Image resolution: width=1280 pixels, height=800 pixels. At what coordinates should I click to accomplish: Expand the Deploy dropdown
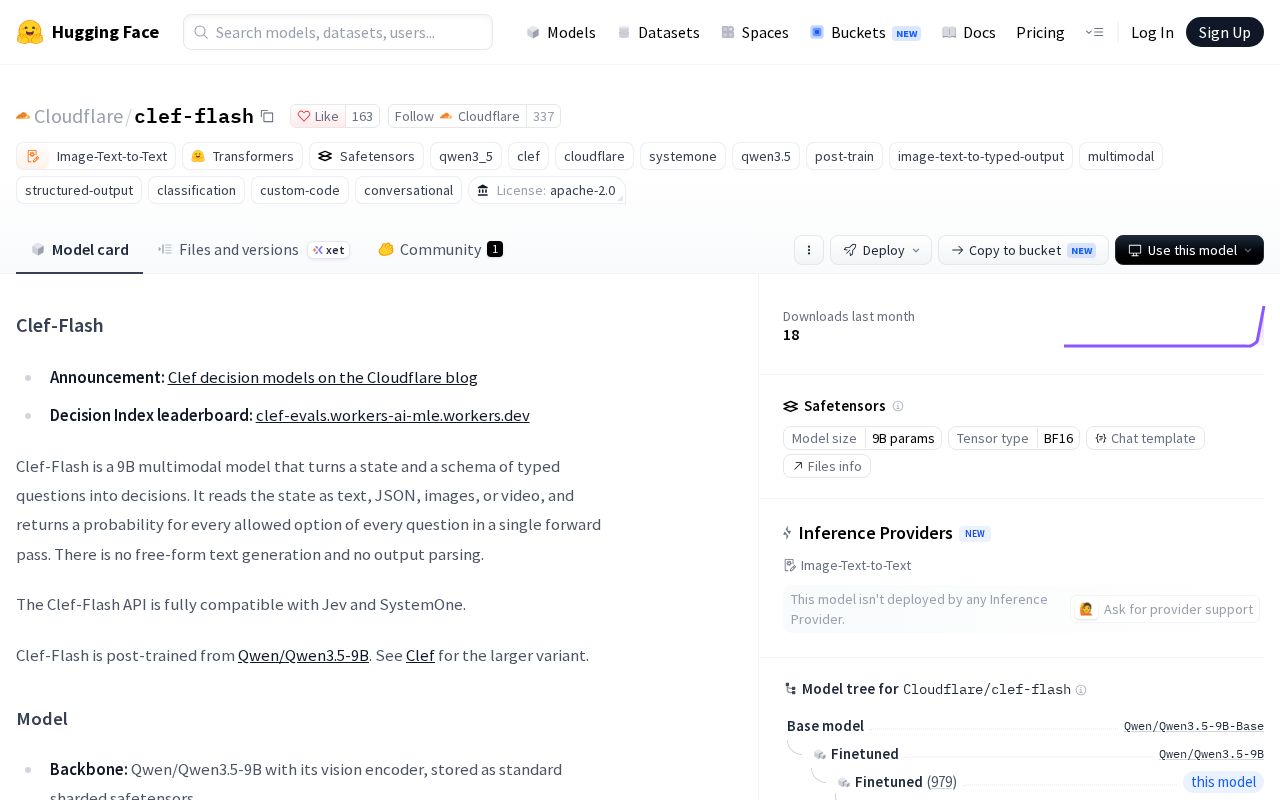pos(881,250)
